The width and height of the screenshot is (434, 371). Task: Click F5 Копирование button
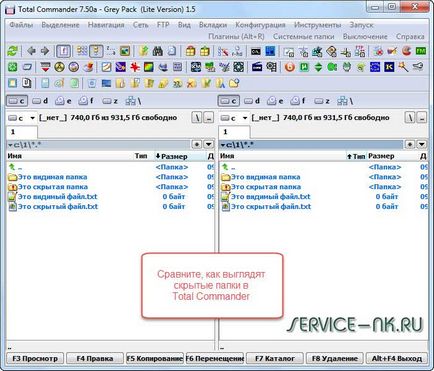155,358
